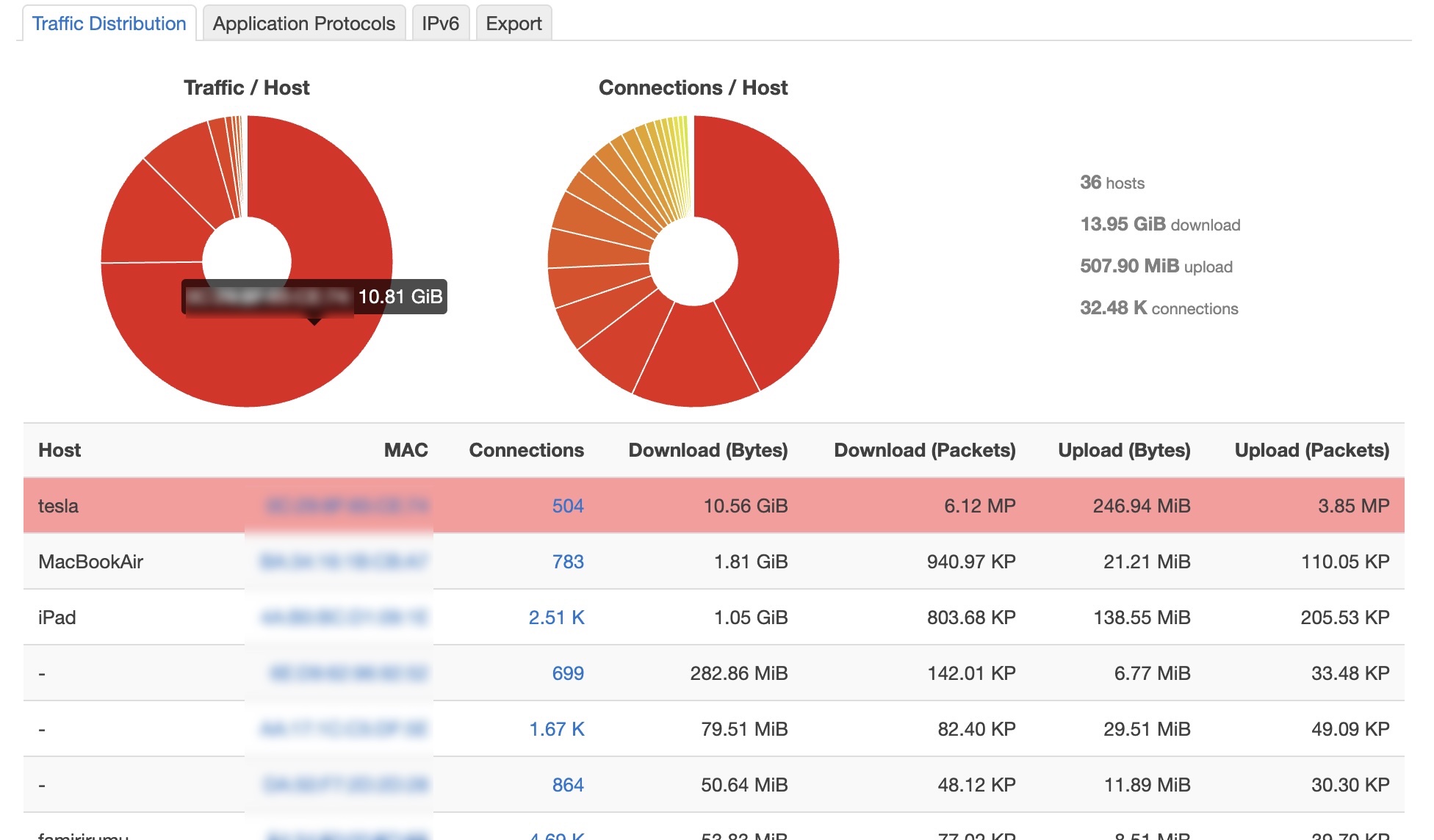The width and height of the screenshot is (1434, 840).
Task: Open tesla's 504 connections link
Action: (x=567, y=506)
